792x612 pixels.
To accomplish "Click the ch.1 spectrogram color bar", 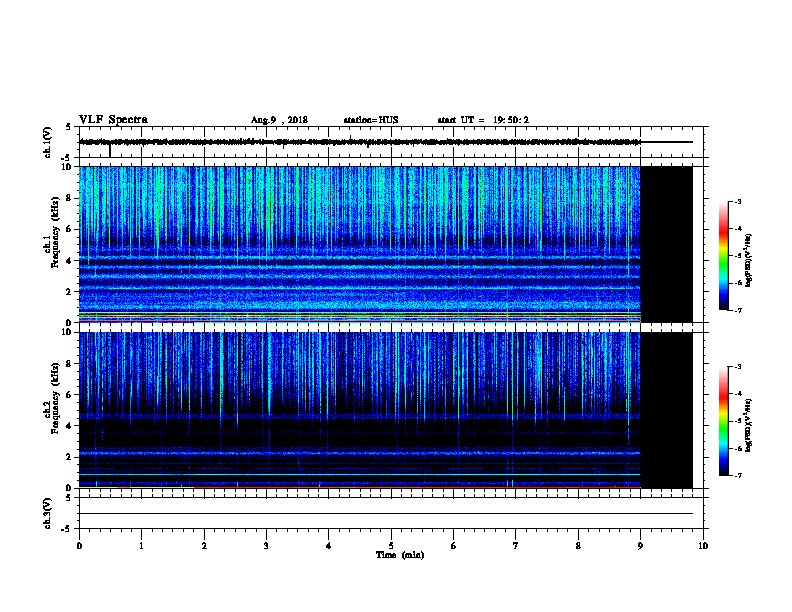I will pos(723,256).
